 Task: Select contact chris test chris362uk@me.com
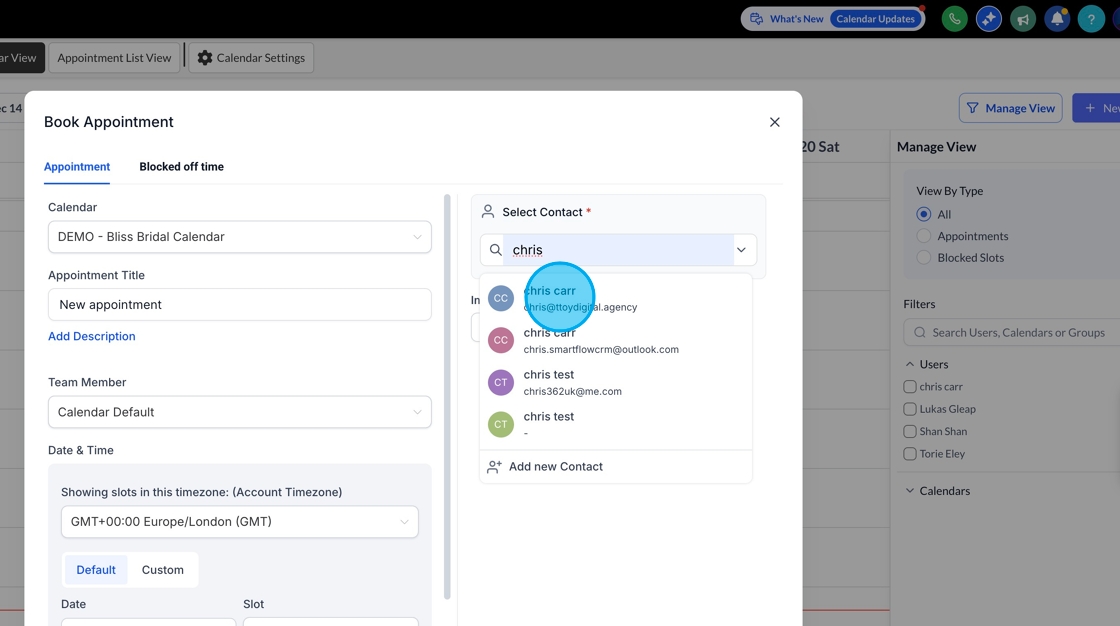click(x=616, y=382)
